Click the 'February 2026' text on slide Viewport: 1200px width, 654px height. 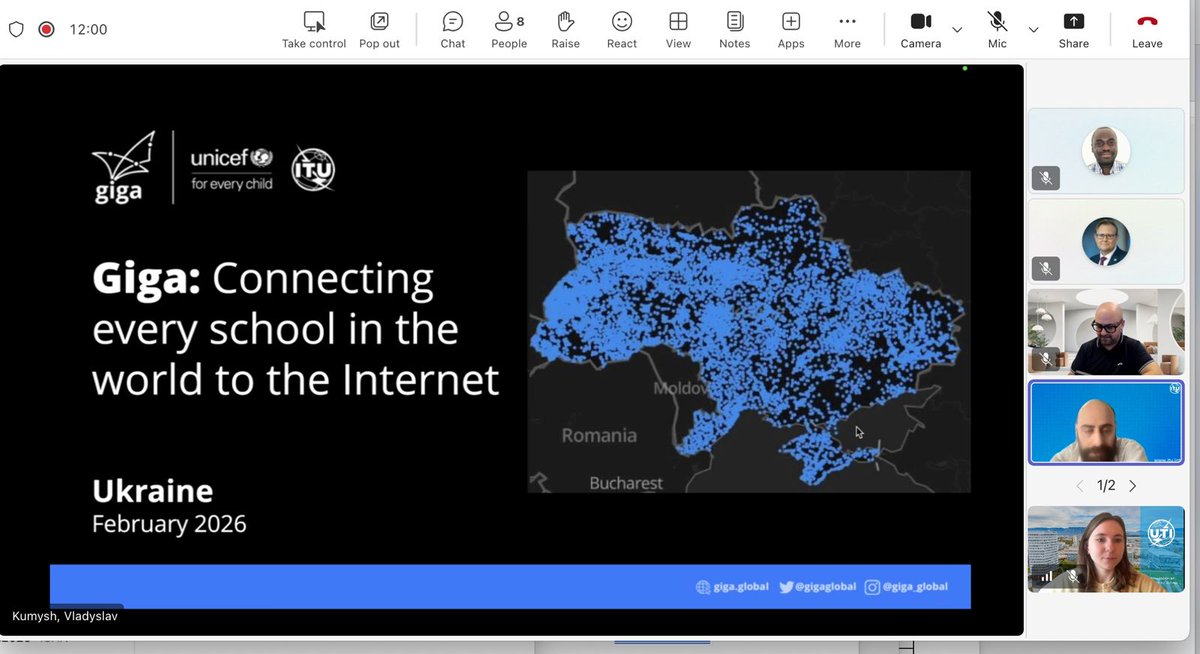tap(169, 523)
